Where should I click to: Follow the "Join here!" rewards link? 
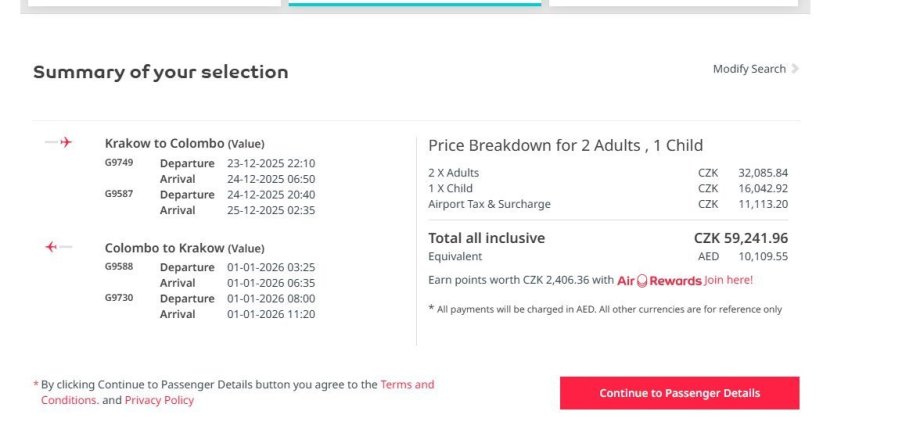tap(729, 280)
